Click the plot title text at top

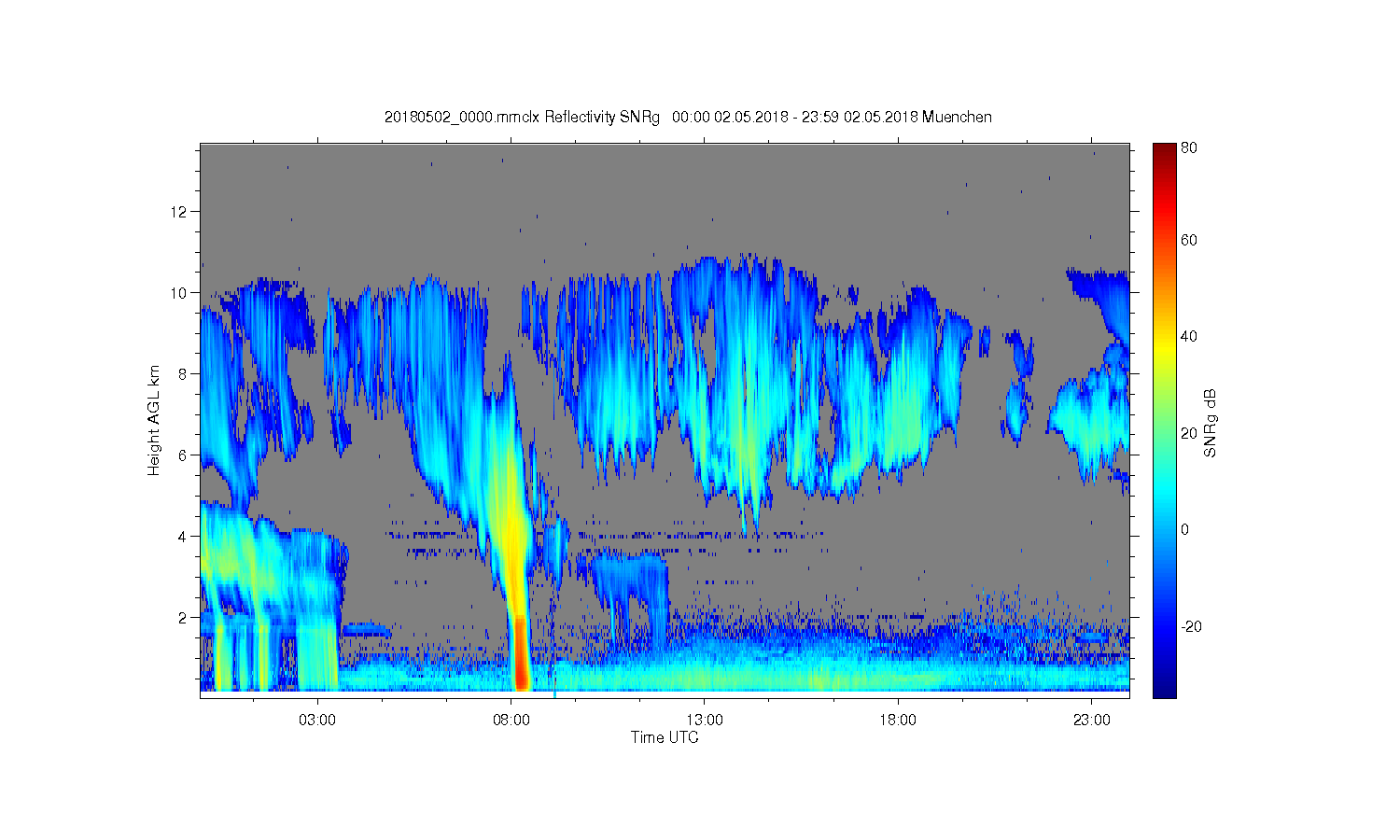pyautogui.click(x=688, y=118)
